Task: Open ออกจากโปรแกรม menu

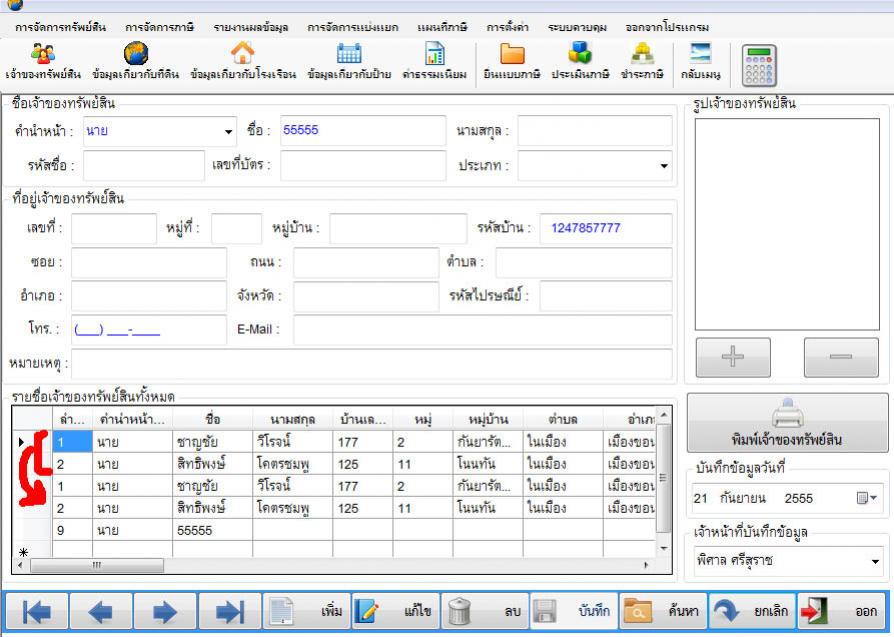Action: (667, 27)
